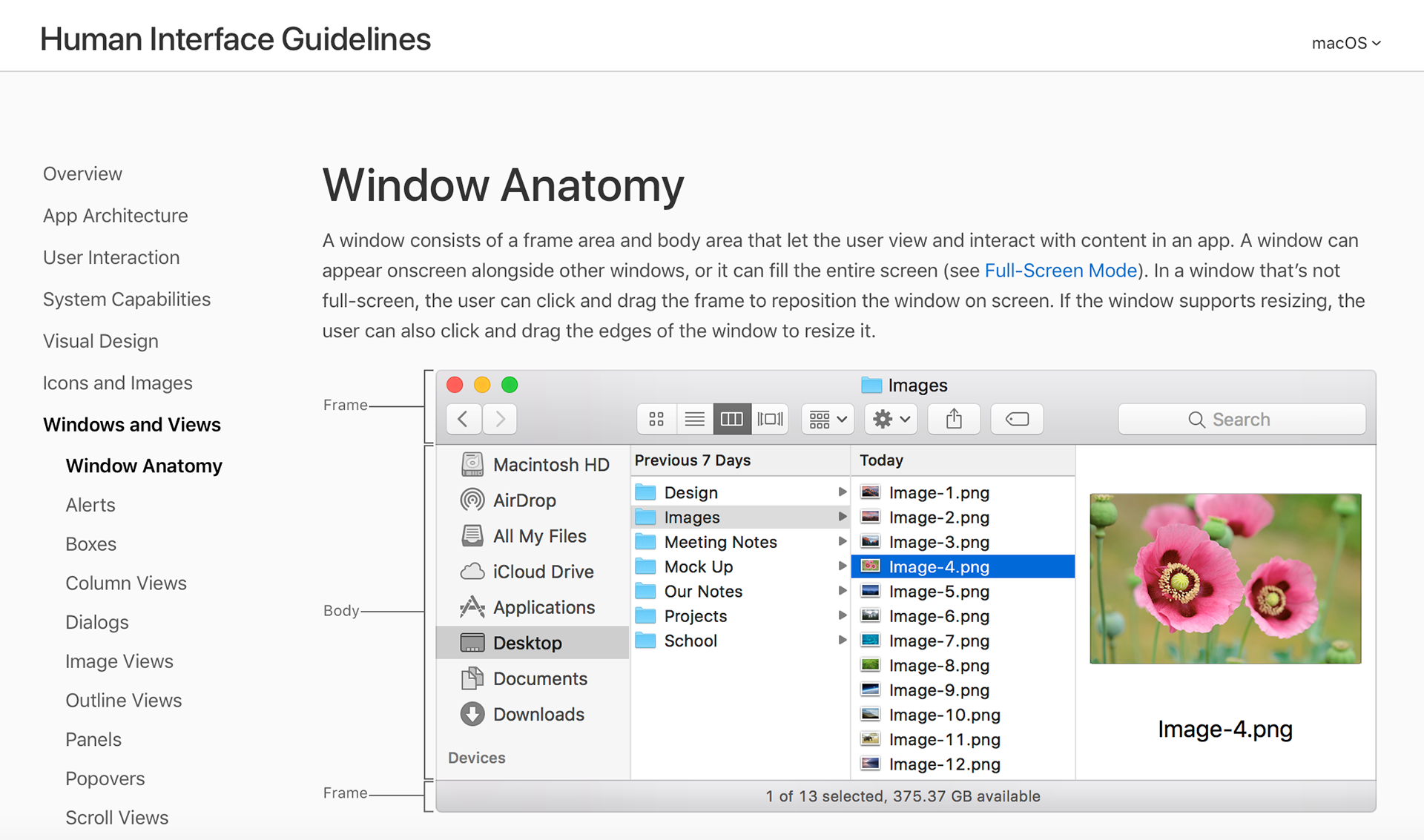This screenshot has width=1424, height=840.
Task: Open Downloads from the sidebar
Action: [533, 714]
